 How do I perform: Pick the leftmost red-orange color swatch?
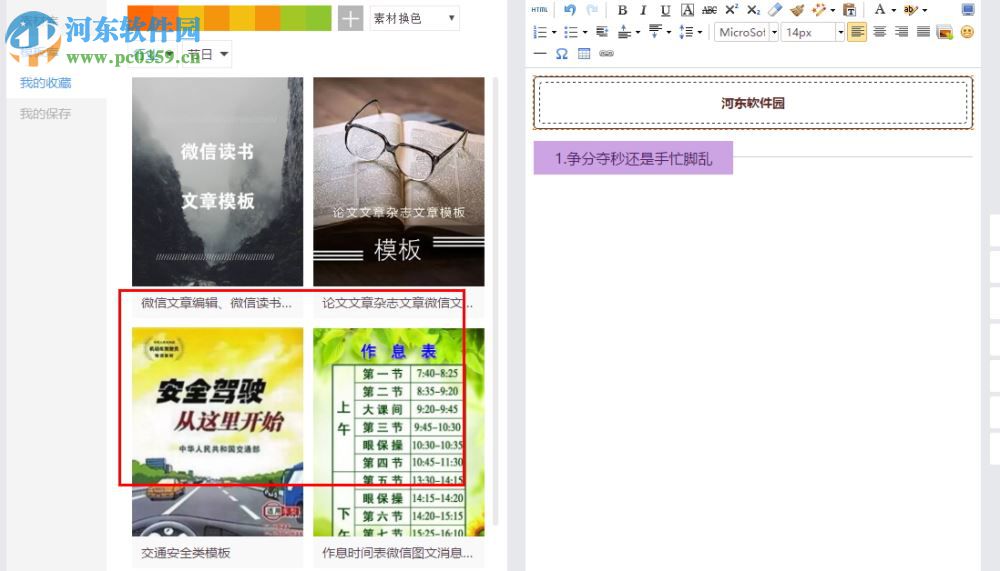click(140, 18)
